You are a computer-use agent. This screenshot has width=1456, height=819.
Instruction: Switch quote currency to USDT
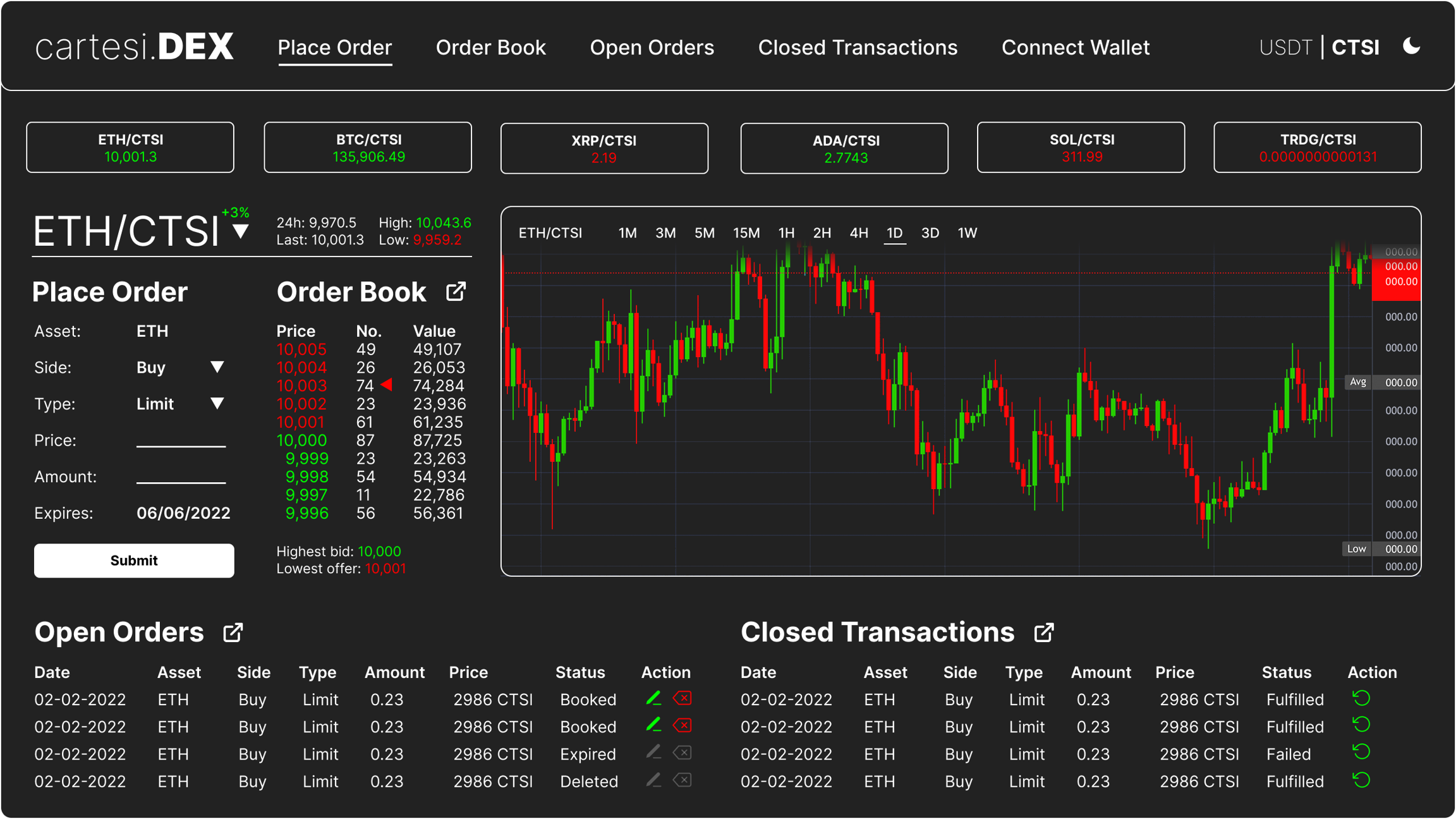[1285, 47]
